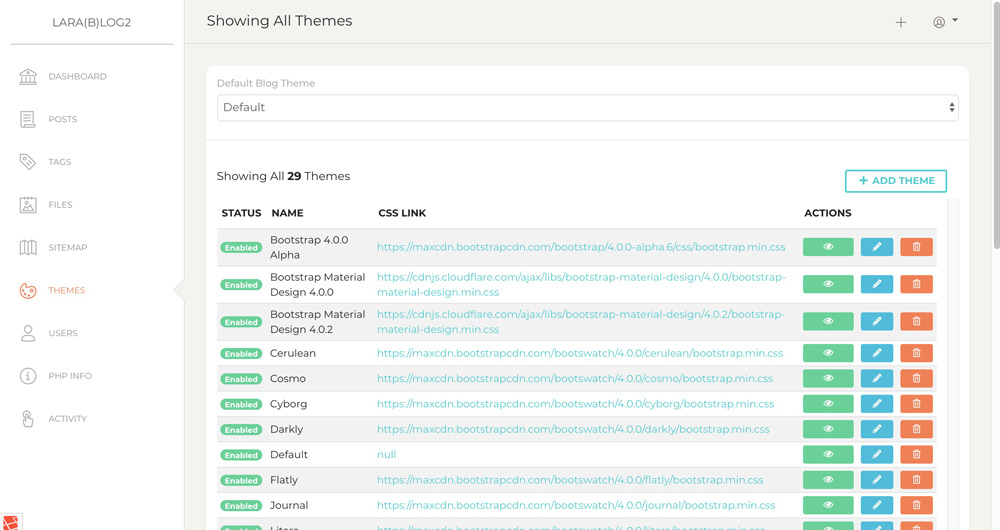This screenshot has height=530, width=1000.
Task: Open the Default Blog Theme dropdown
Action: pyautogui.click(x=587, y=108)
